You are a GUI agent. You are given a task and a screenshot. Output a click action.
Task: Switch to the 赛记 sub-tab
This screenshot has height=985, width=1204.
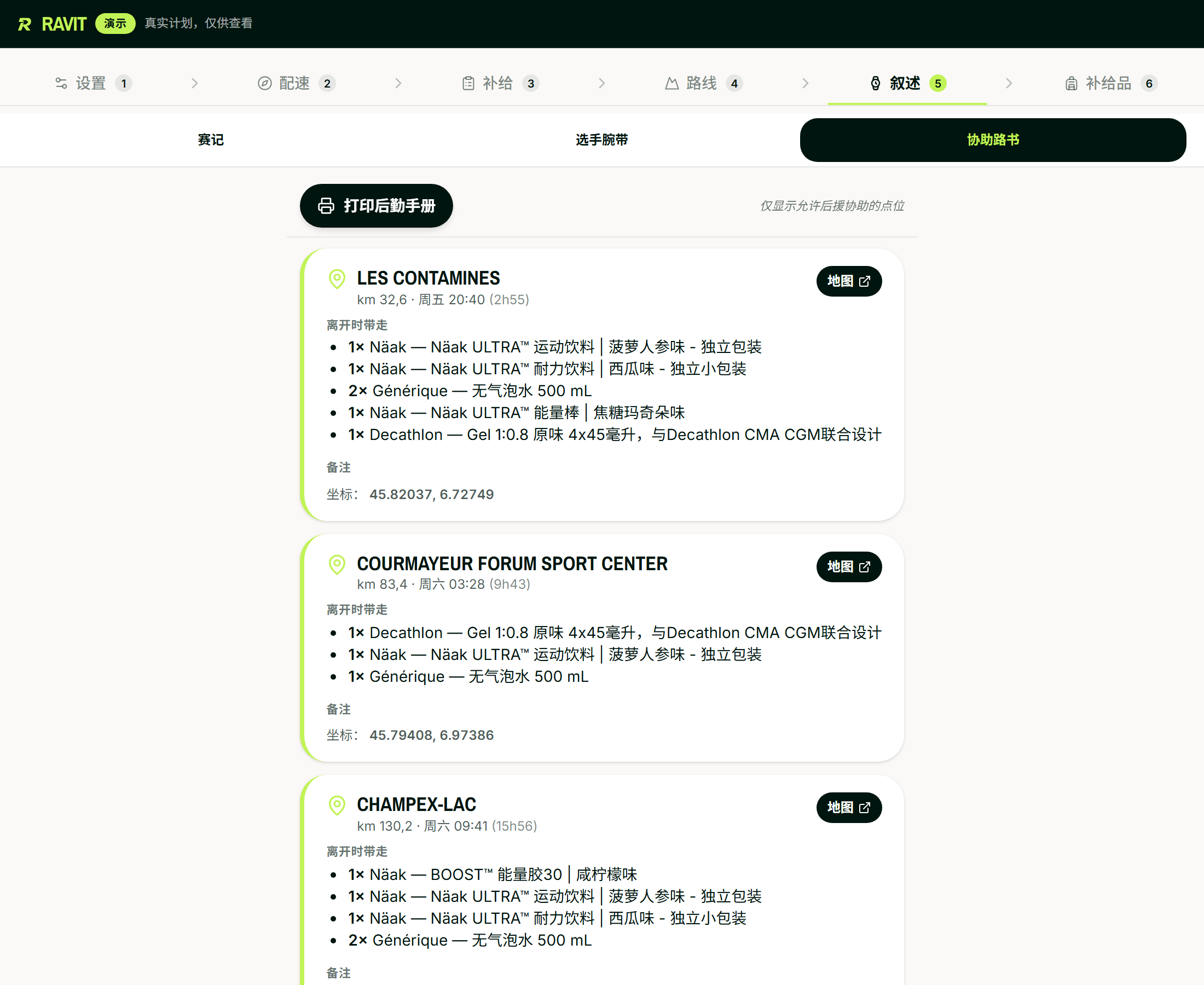click(211, 140)
